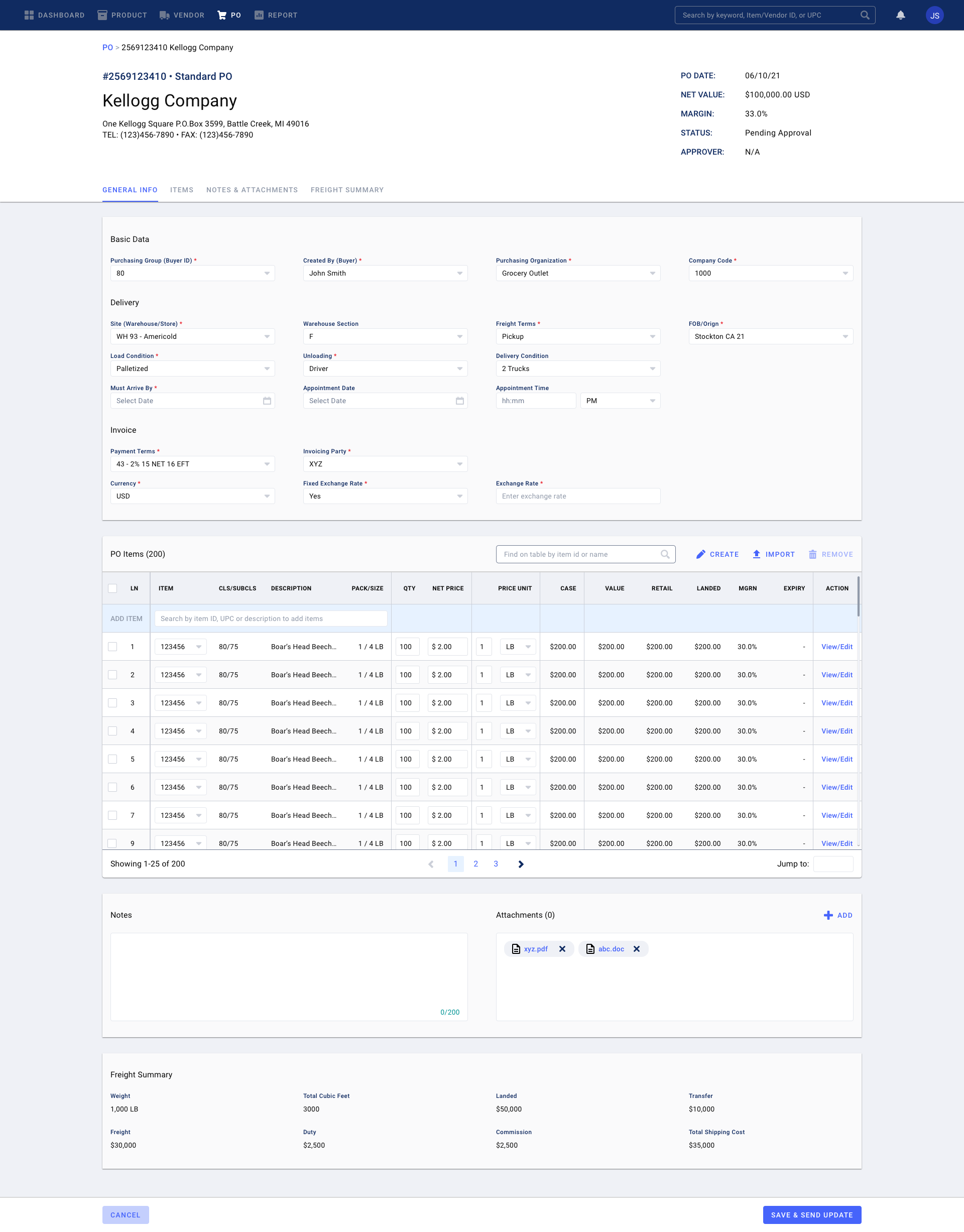Open the Currency dropdown
Screen dimensions: 964x1232
click(192, 496)
